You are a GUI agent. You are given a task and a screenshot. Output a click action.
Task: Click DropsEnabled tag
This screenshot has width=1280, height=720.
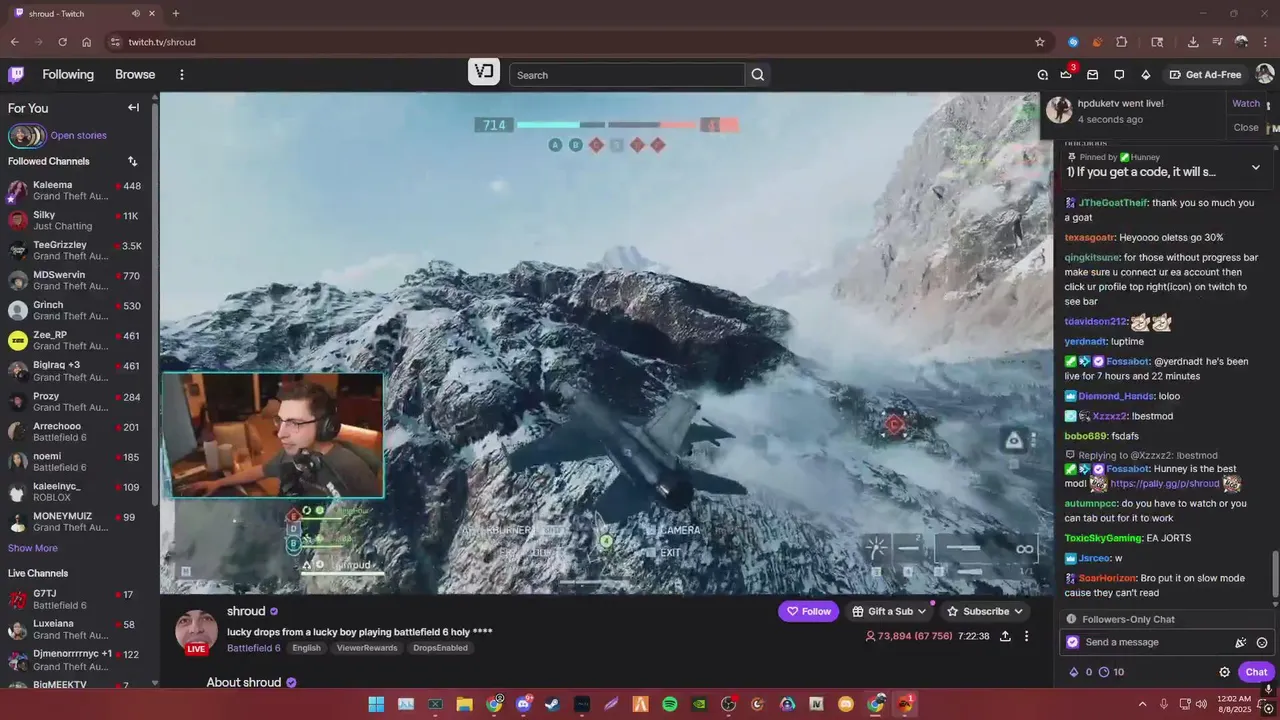tap(440, 648)
